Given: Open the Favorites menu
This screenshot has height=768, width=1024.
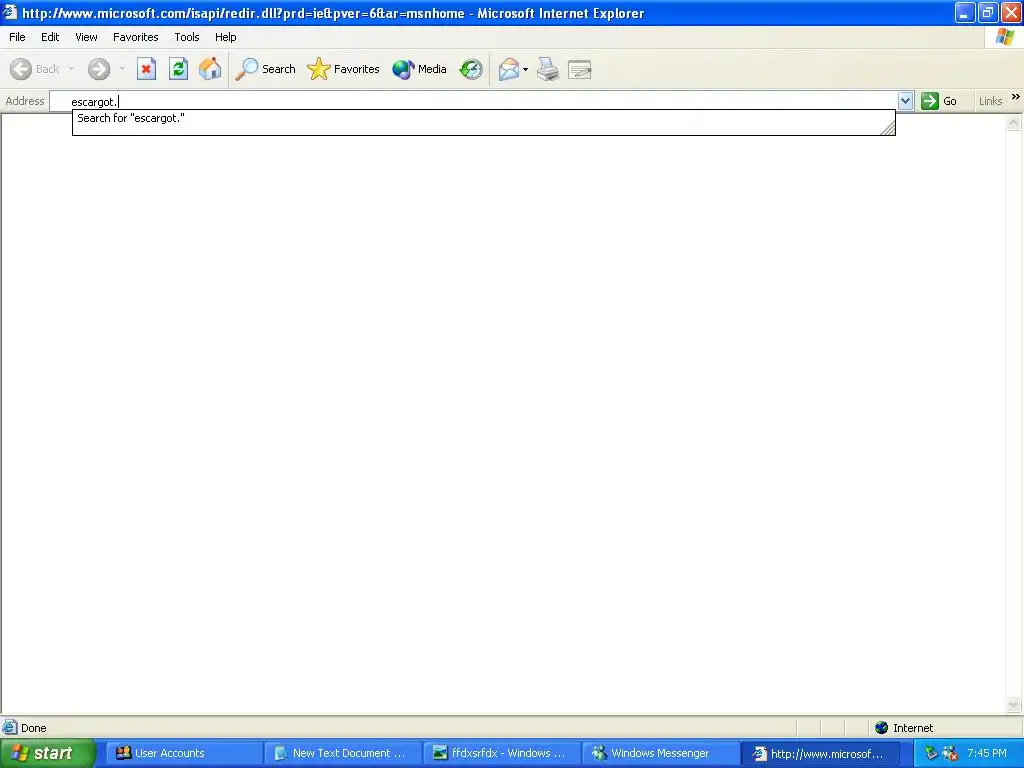Looking at the screenshot, I should 135,37.
